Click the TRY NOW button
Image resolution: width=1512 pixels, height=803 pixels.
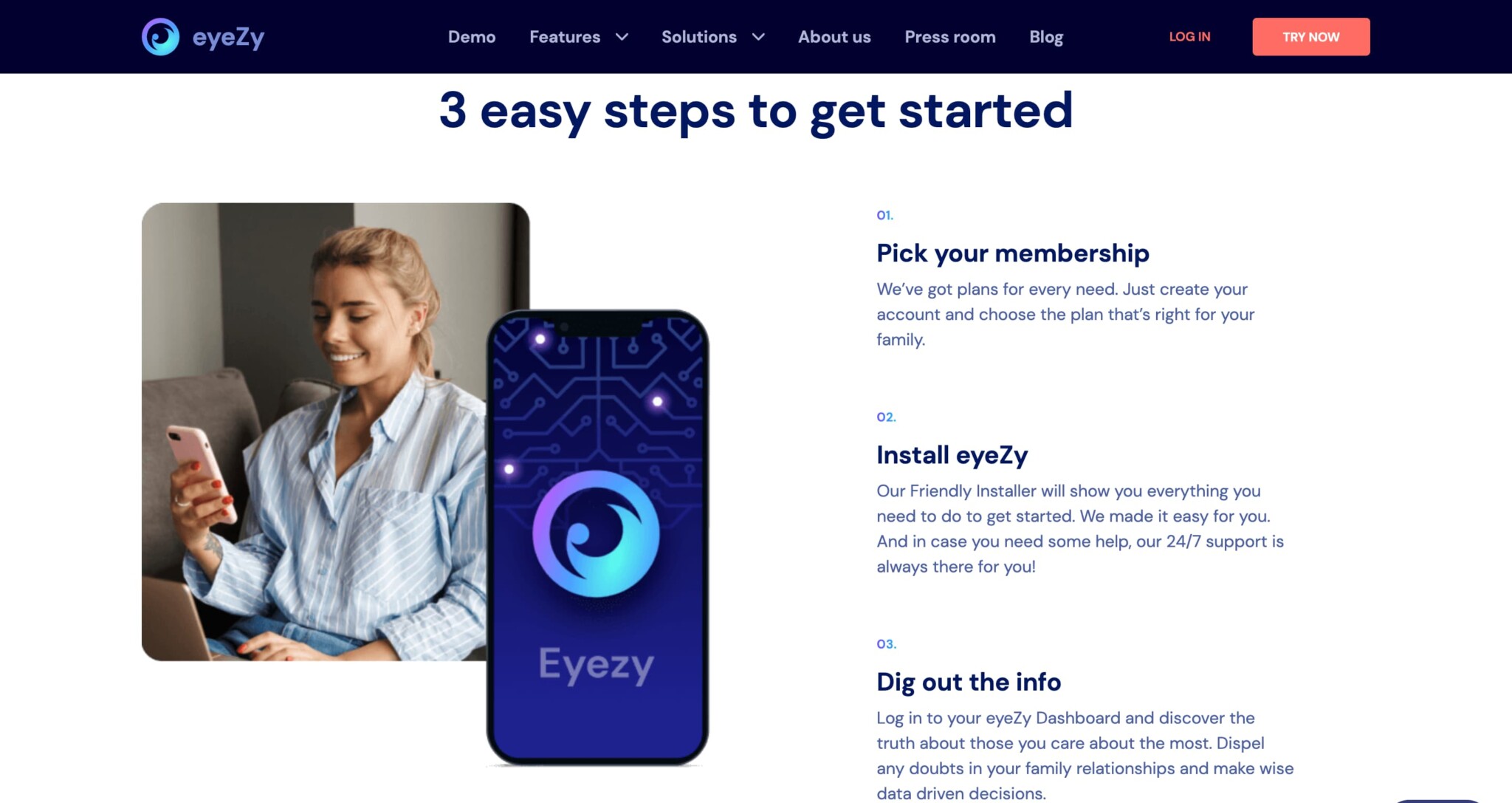click(x=1311, y=37)
